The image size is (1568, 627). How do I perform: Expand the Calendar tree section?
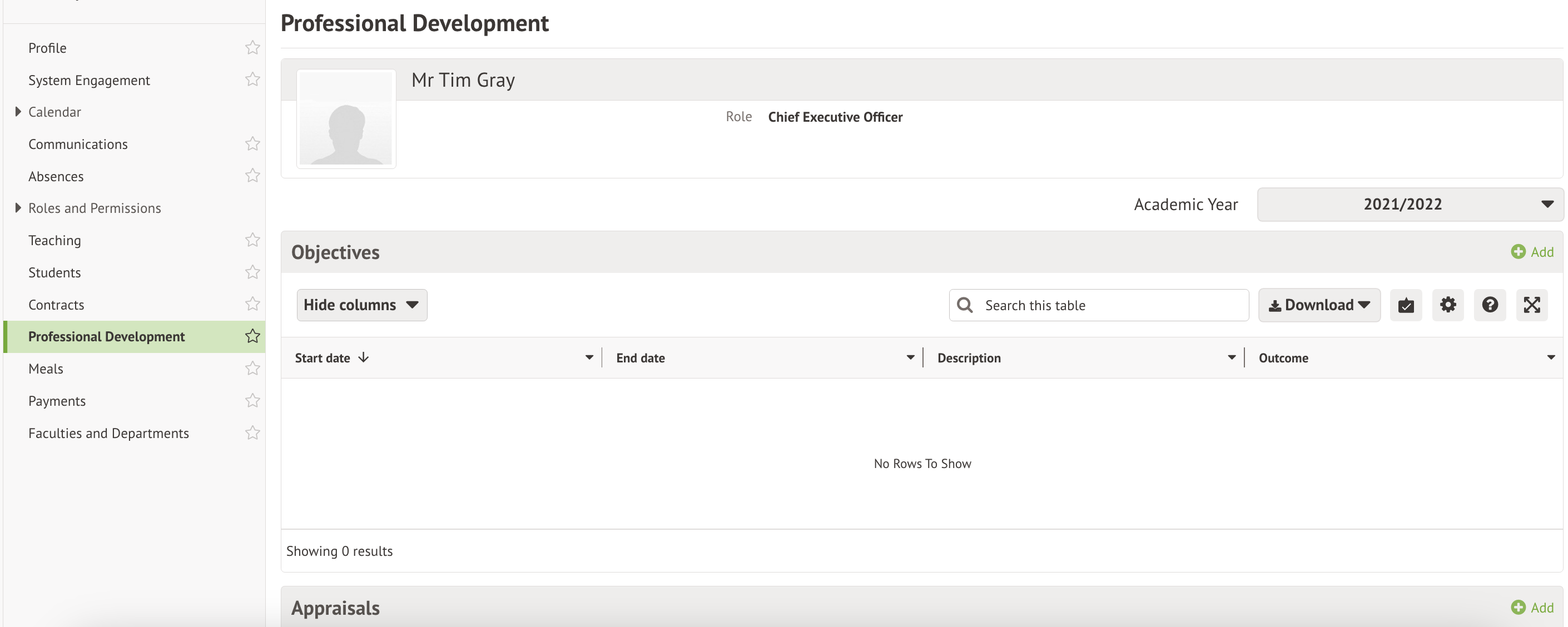(x=18, y=112)
